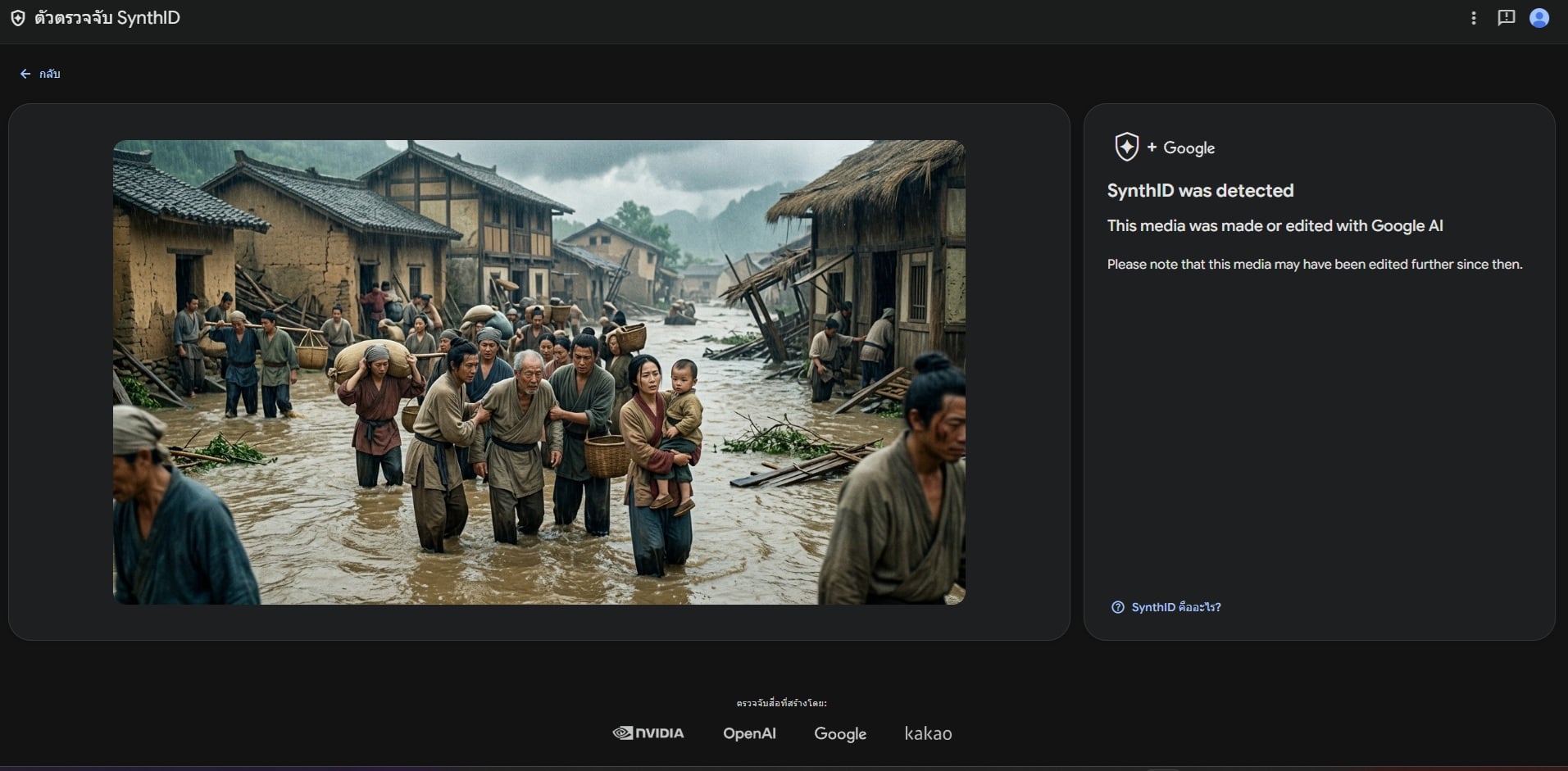Image resolution: width=1568 pixels, height=771 pixels.
Task: Open the three-dot more options menu
Action: (1474, 18)
